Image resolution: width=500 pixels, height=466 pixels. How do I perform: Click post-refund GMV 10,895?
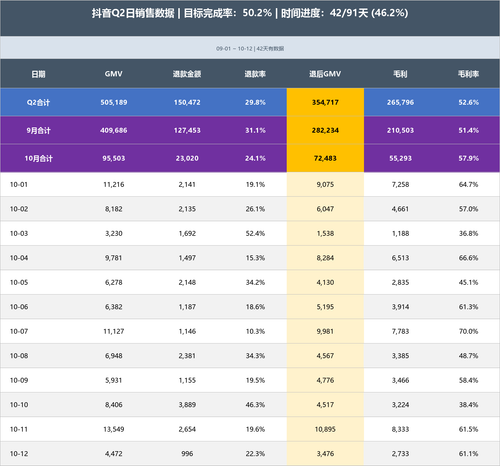(325, 429)
